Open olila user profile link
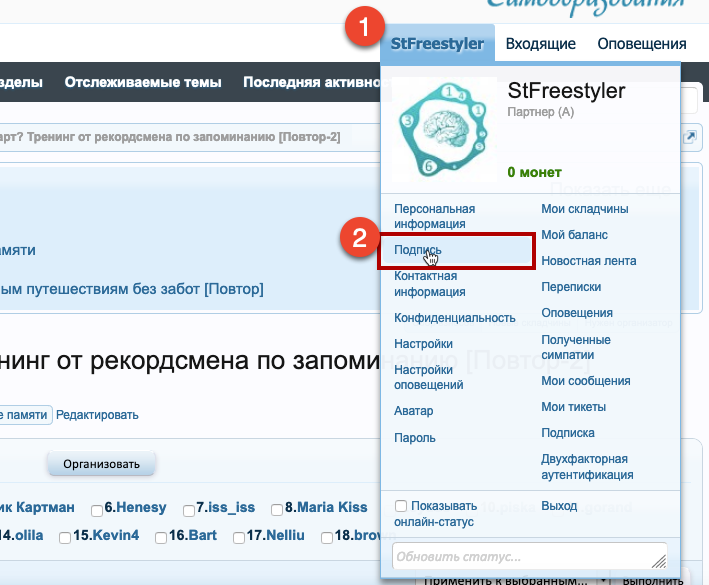 click(29, 535)
